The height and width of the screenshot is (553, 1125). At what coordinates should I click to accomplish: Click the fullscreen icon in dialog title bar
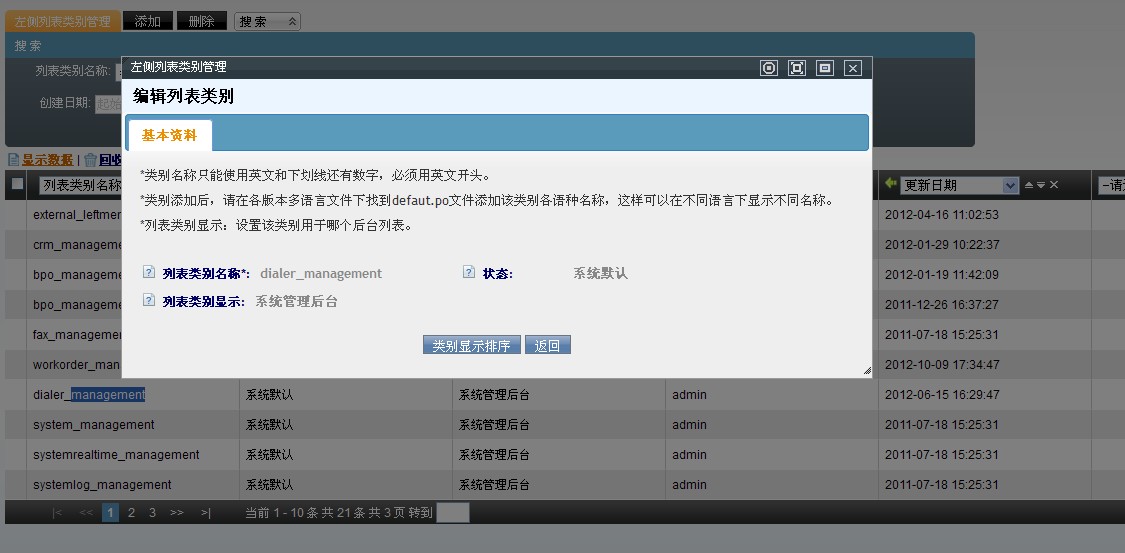[x=797, y=68]
